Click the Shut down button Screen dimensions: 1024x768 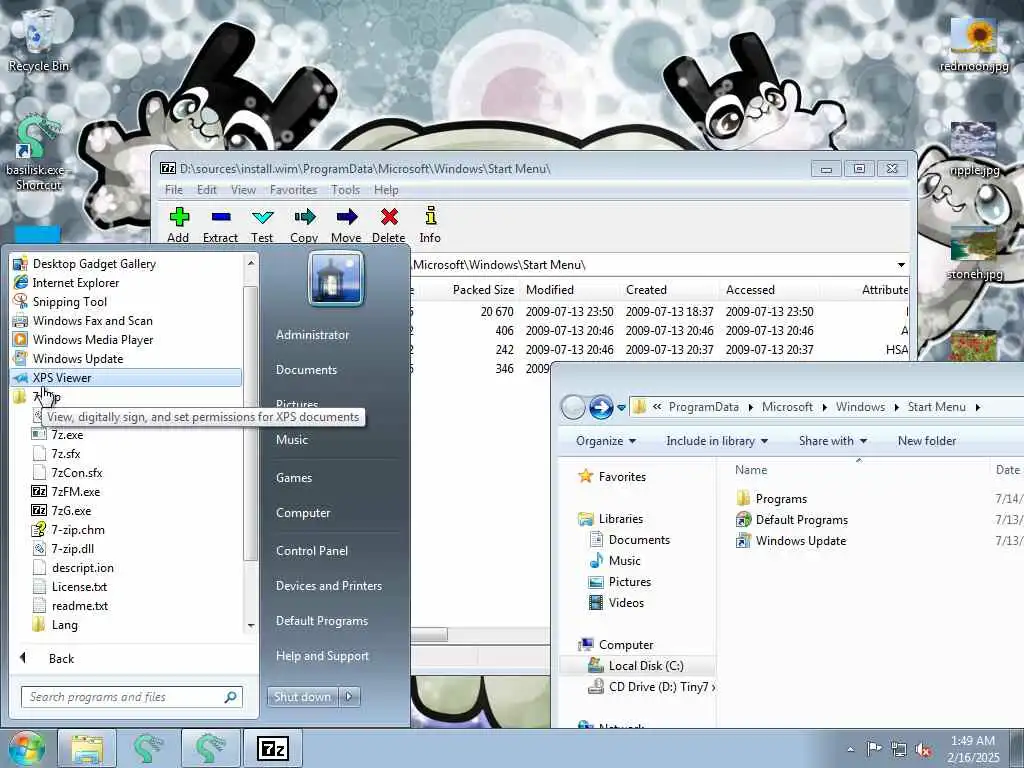coord(302,697)
